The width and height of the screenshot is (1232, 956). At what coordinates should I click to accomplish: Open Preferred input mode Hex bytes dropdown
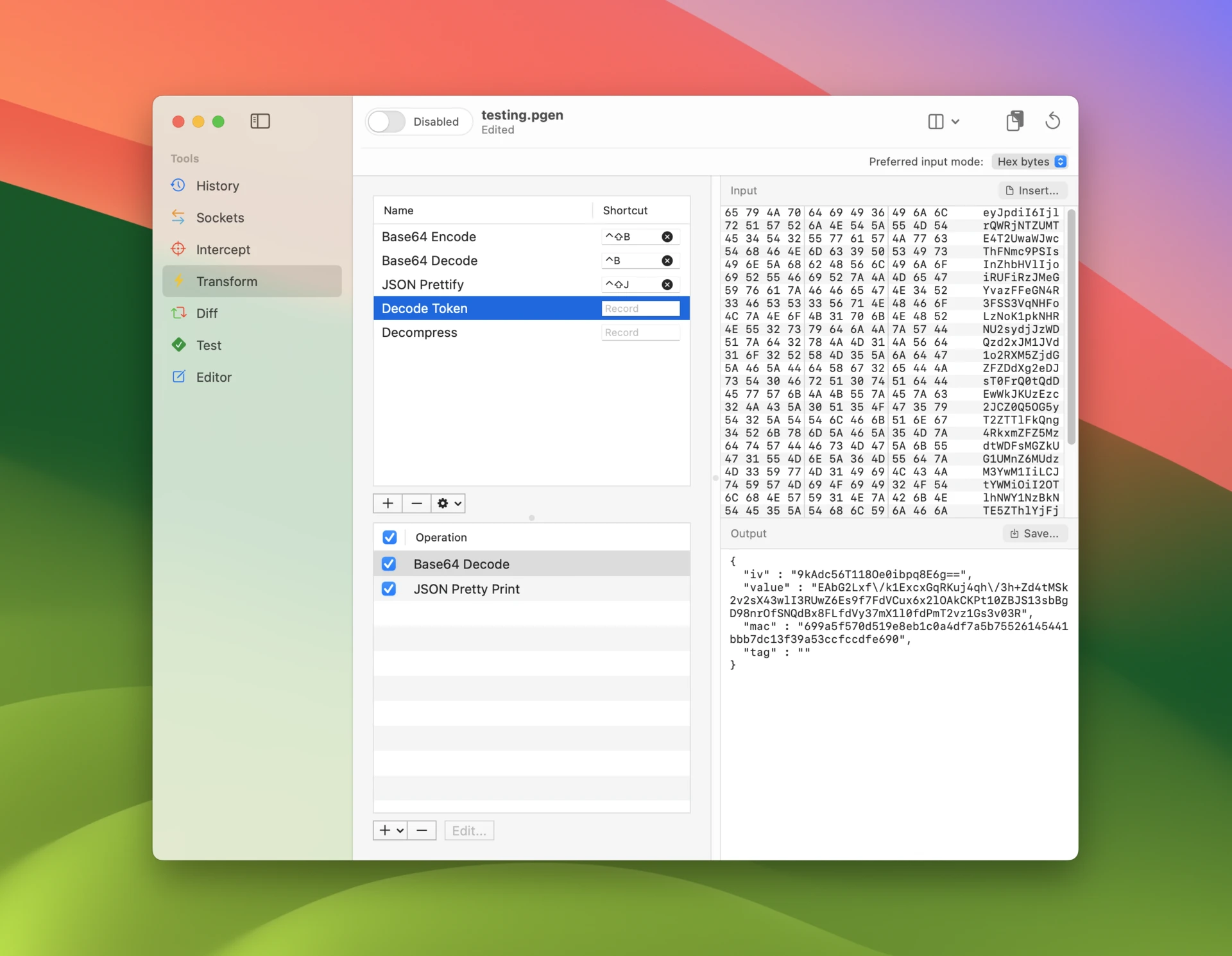[x=1030, y=162]
